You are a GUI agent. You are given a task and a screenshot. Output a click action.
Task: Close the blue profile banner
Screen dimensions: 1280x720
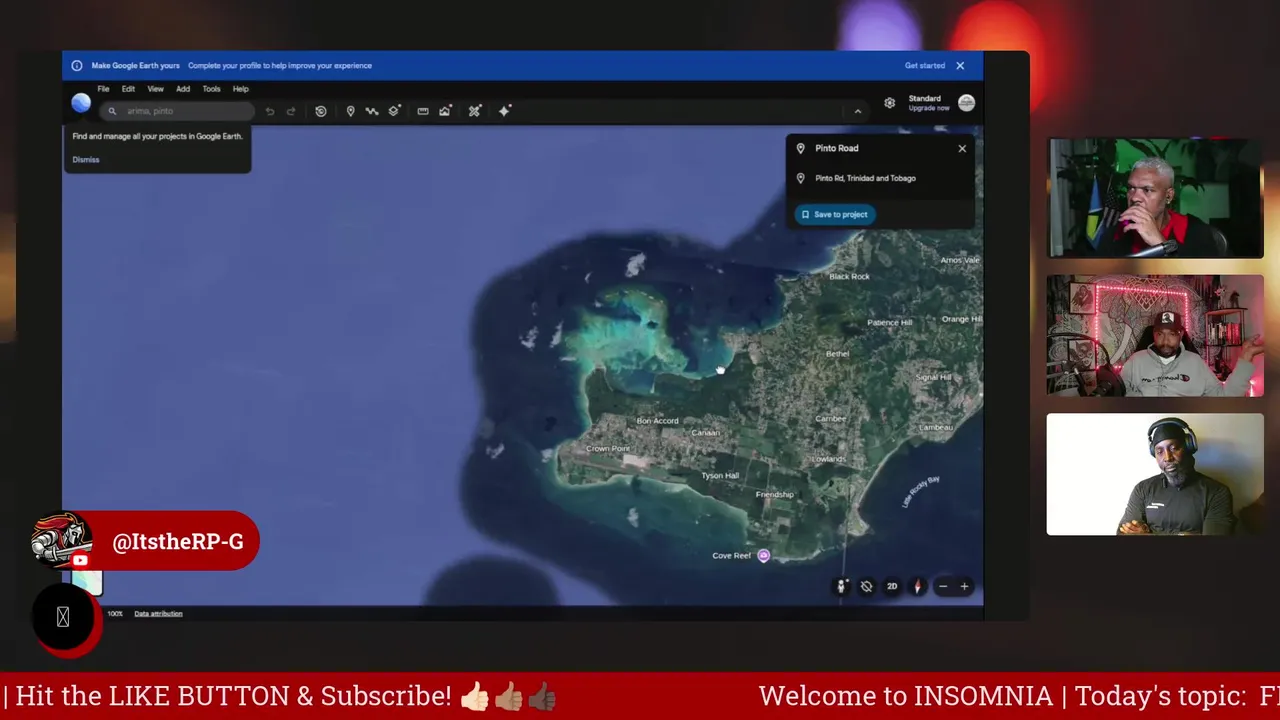tap(960, 66)
